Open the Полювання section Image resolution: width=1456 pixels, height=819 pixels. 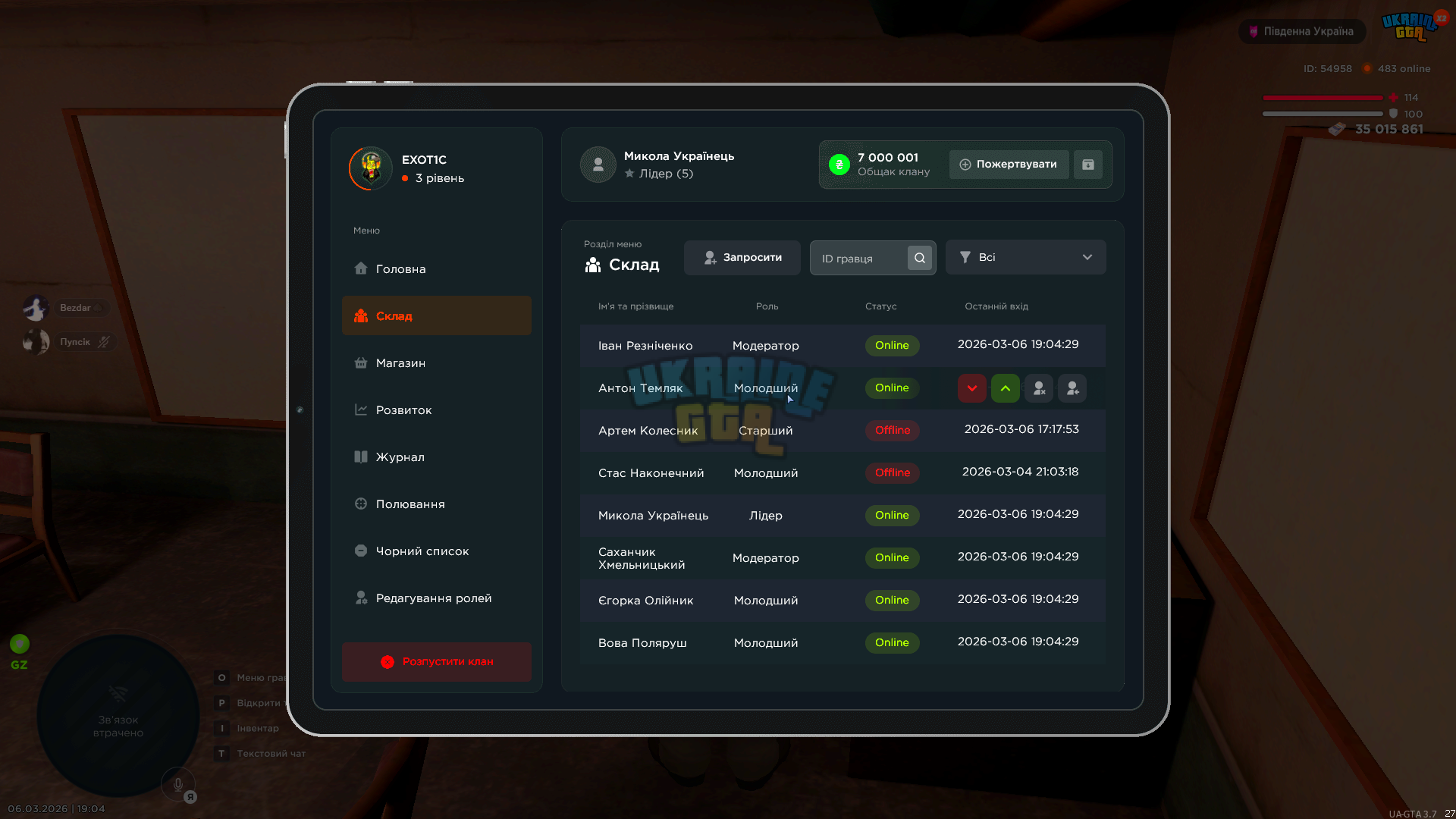click(x=436, y=504)
